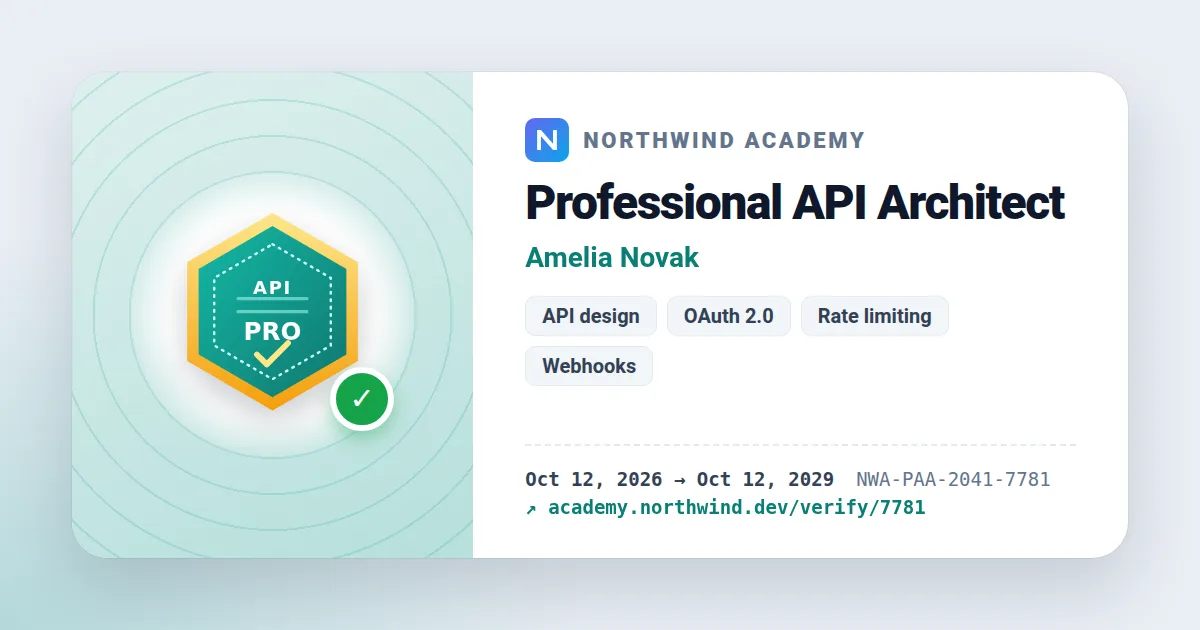Click the NORTHWIND ACADEMY issuer text

pyautogui.click(x=724, y=140)
